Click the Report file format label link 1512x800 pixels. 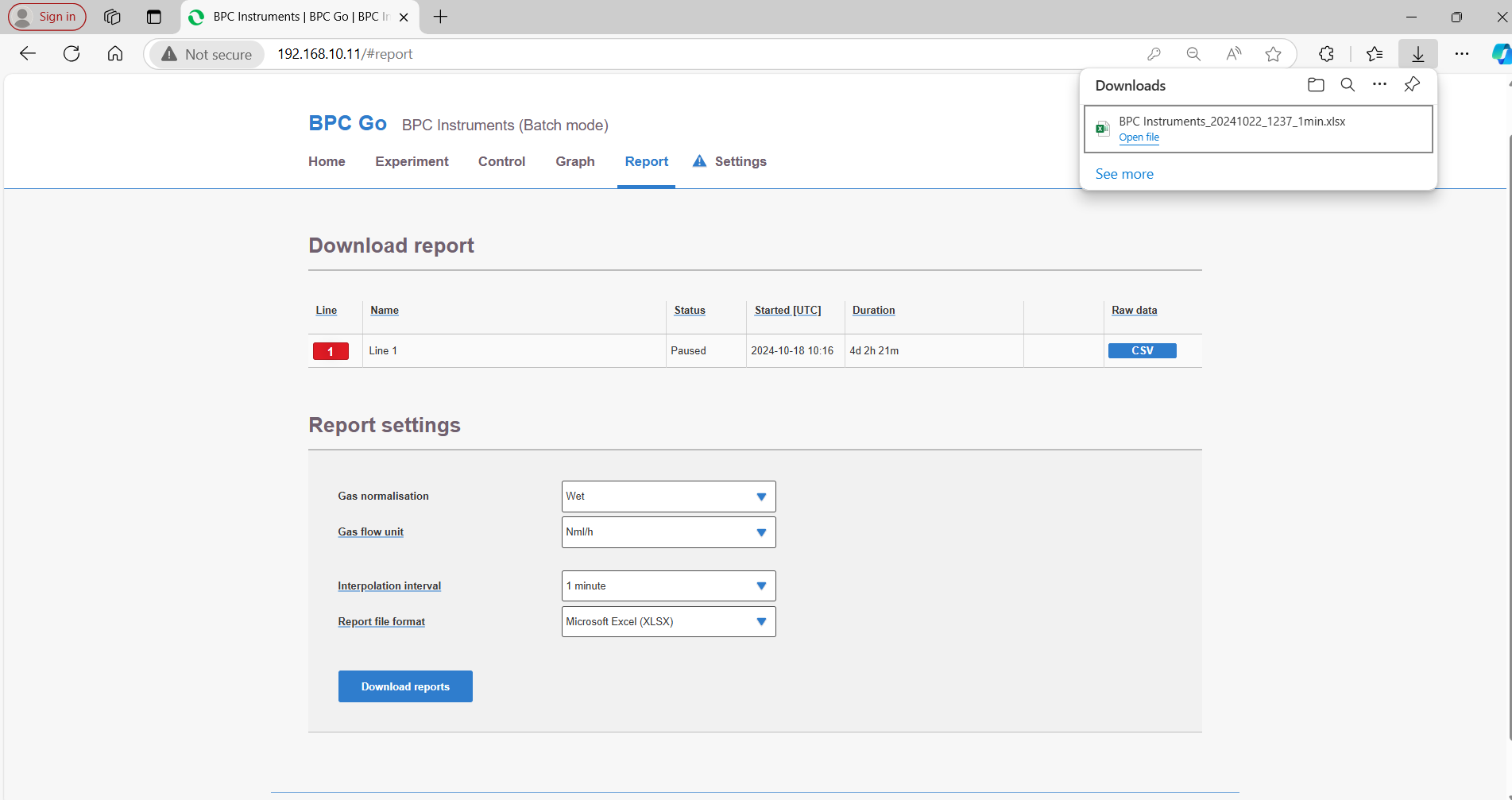coord(381,621)
